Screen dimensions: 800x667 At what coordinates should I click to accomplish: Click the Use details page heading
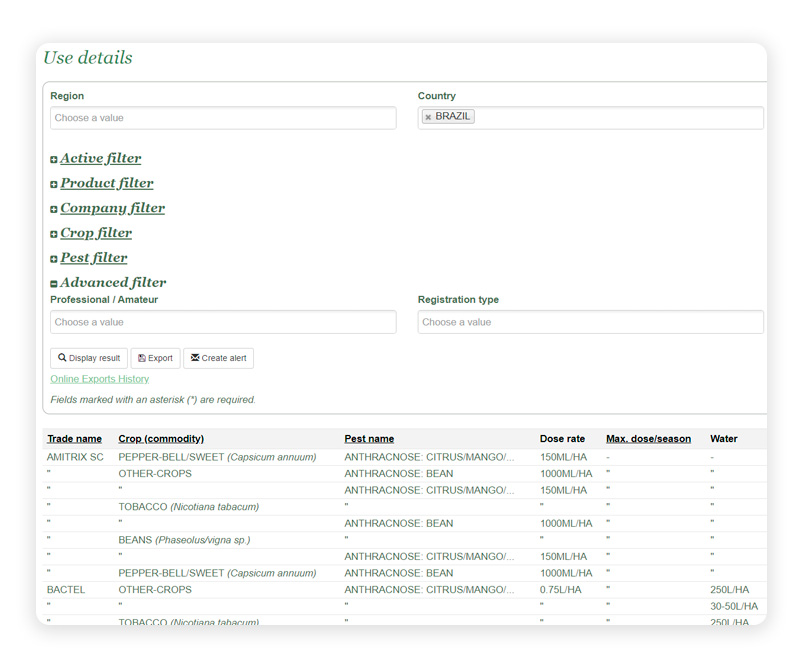click(88, 58)
